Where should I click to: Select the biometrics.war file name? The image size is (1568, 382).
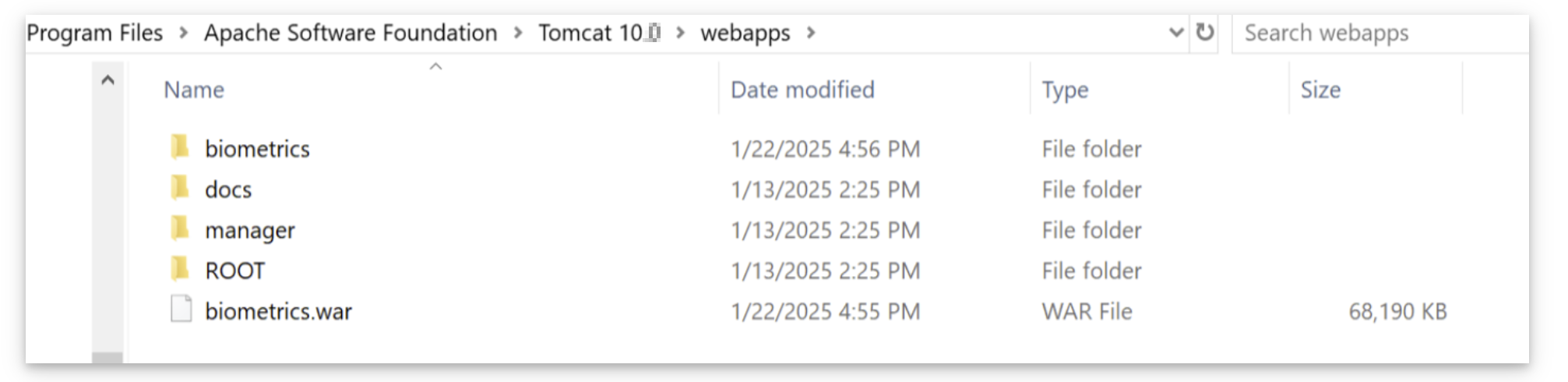click(x=278, y=312)
